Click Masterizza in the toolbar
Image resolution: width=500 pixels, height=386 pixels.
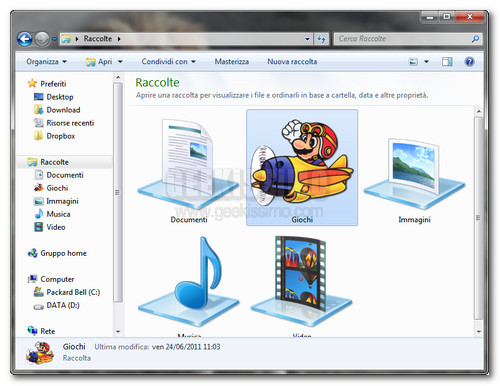tap(232, 62)
